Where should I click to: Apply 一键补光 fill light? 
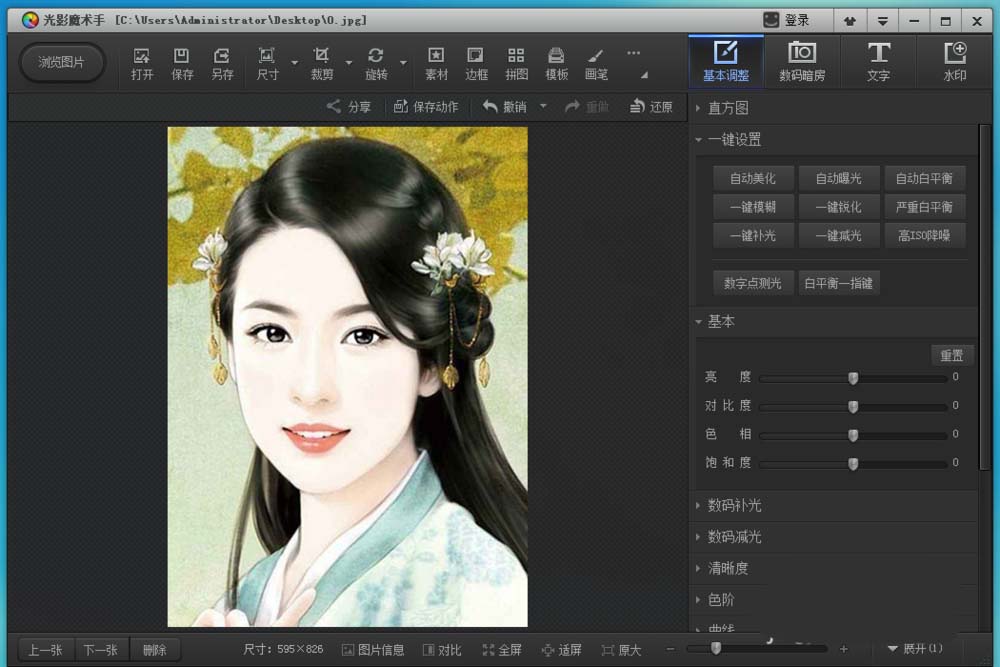click(753, 236)
